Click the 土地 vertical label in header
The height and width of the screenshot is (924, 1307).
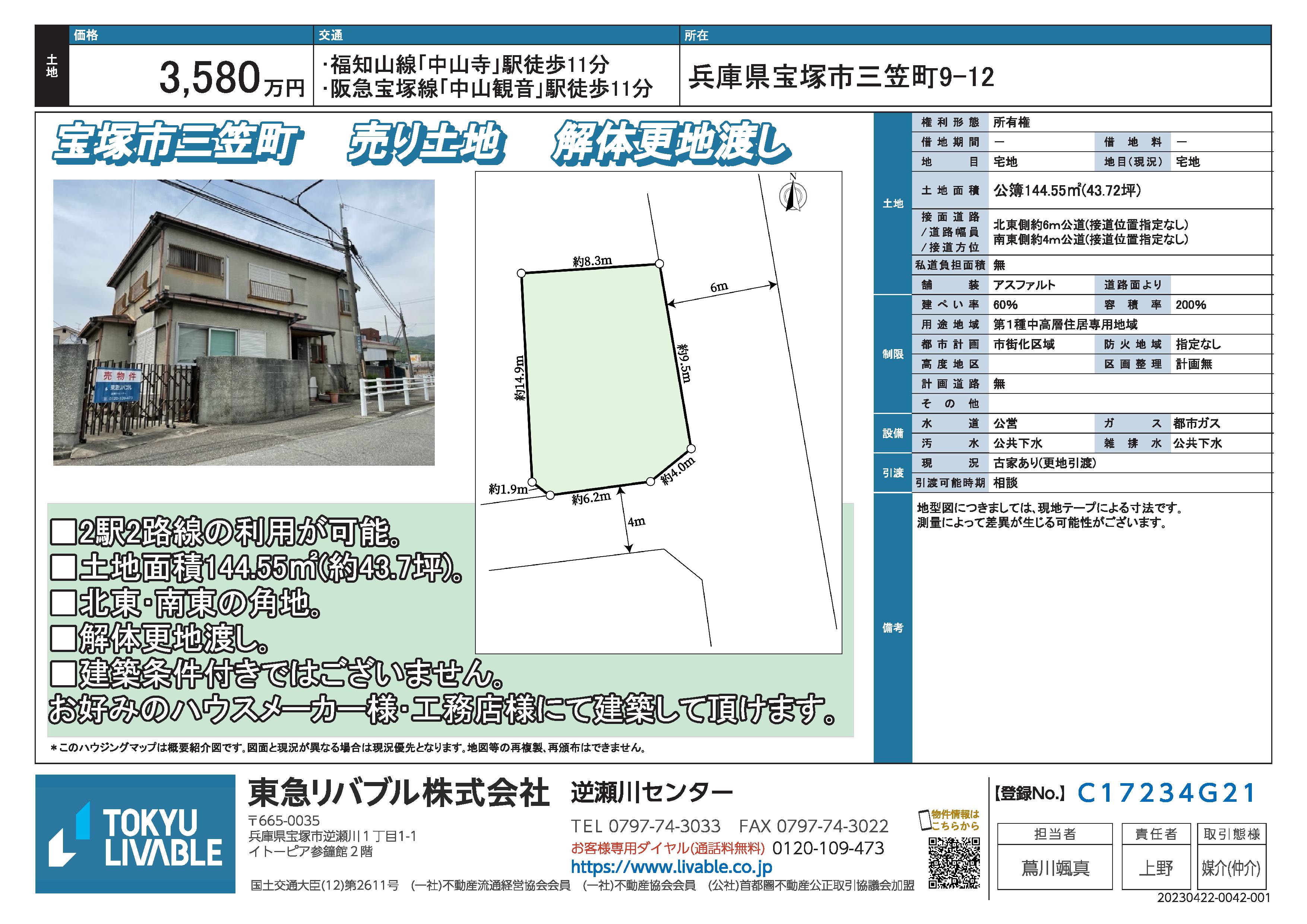[x=52, y=66]
